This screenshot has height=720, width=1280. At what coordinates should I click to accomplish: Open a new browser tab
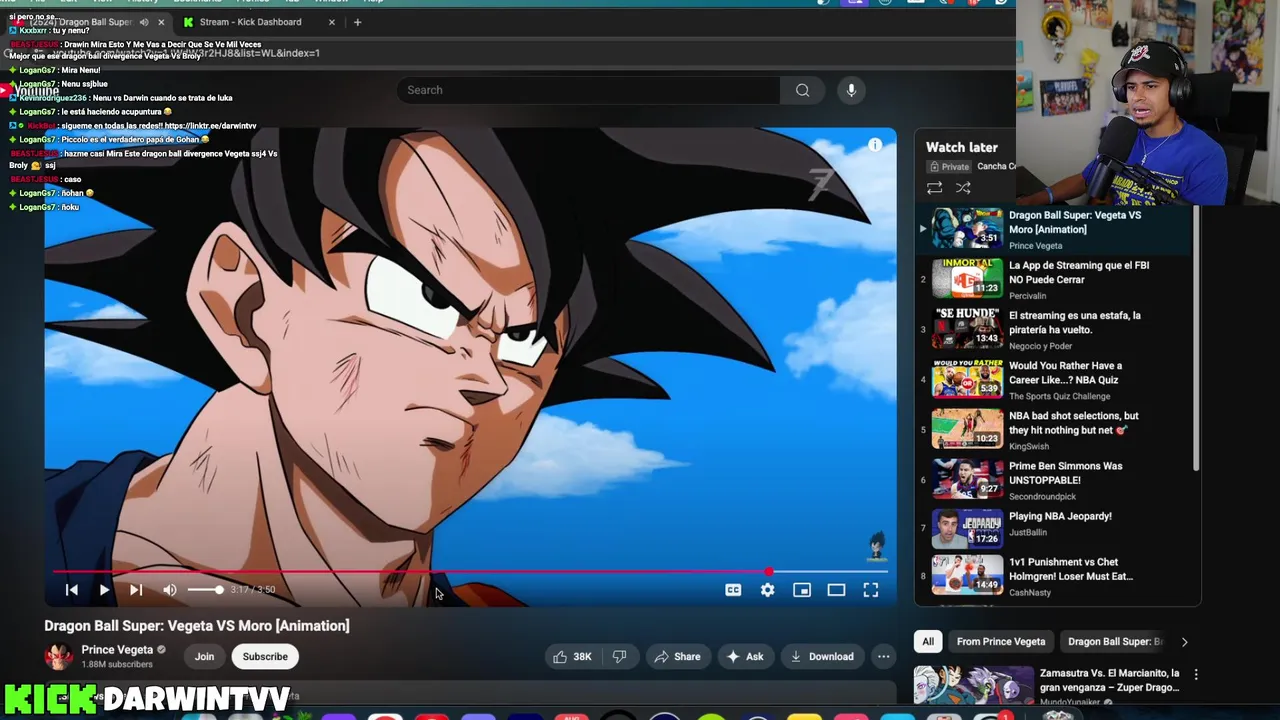[x=357, y=22]
